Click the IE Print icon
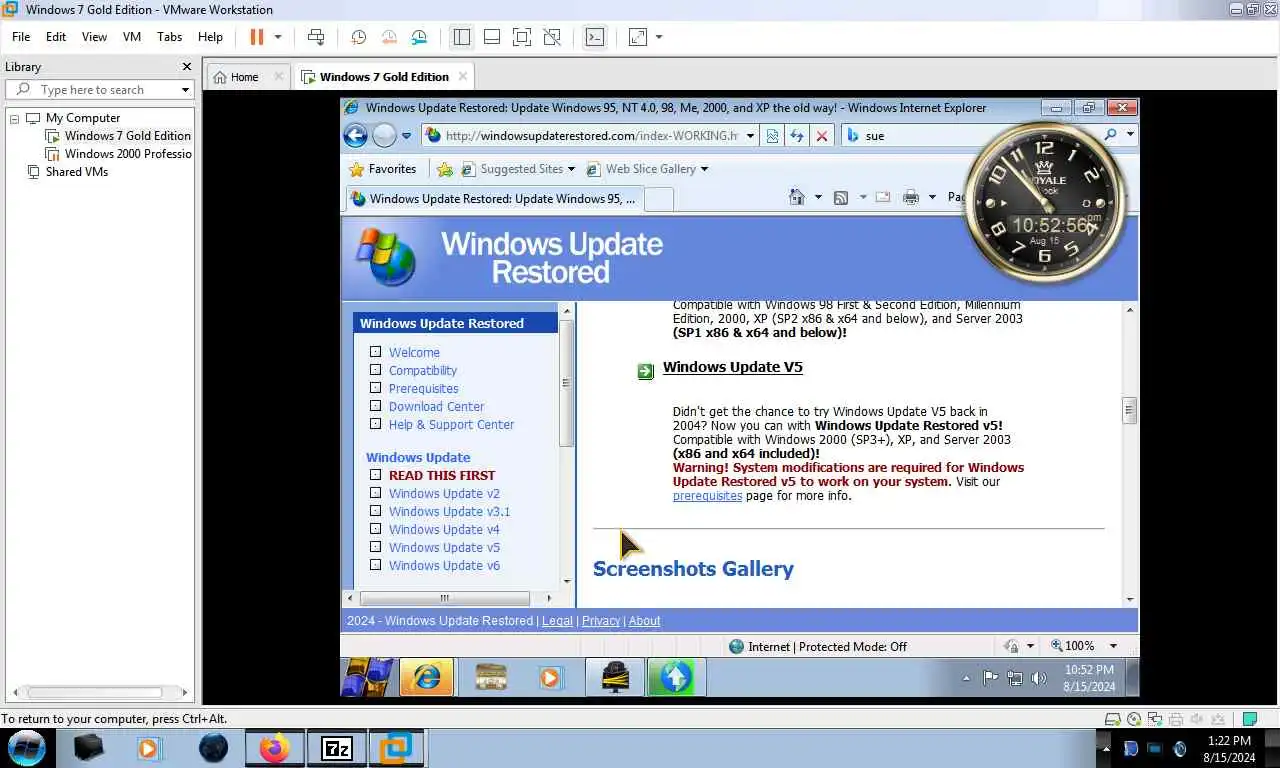Image resolution: width=1280 pixels, height=768 pixels. [x=910, y=197]
